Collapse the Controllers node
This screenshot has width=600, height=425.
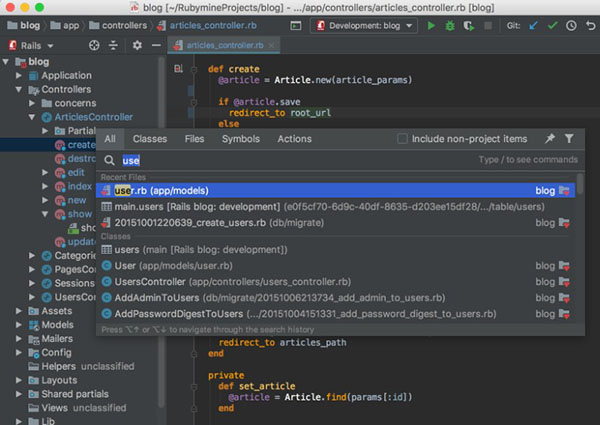19,89
